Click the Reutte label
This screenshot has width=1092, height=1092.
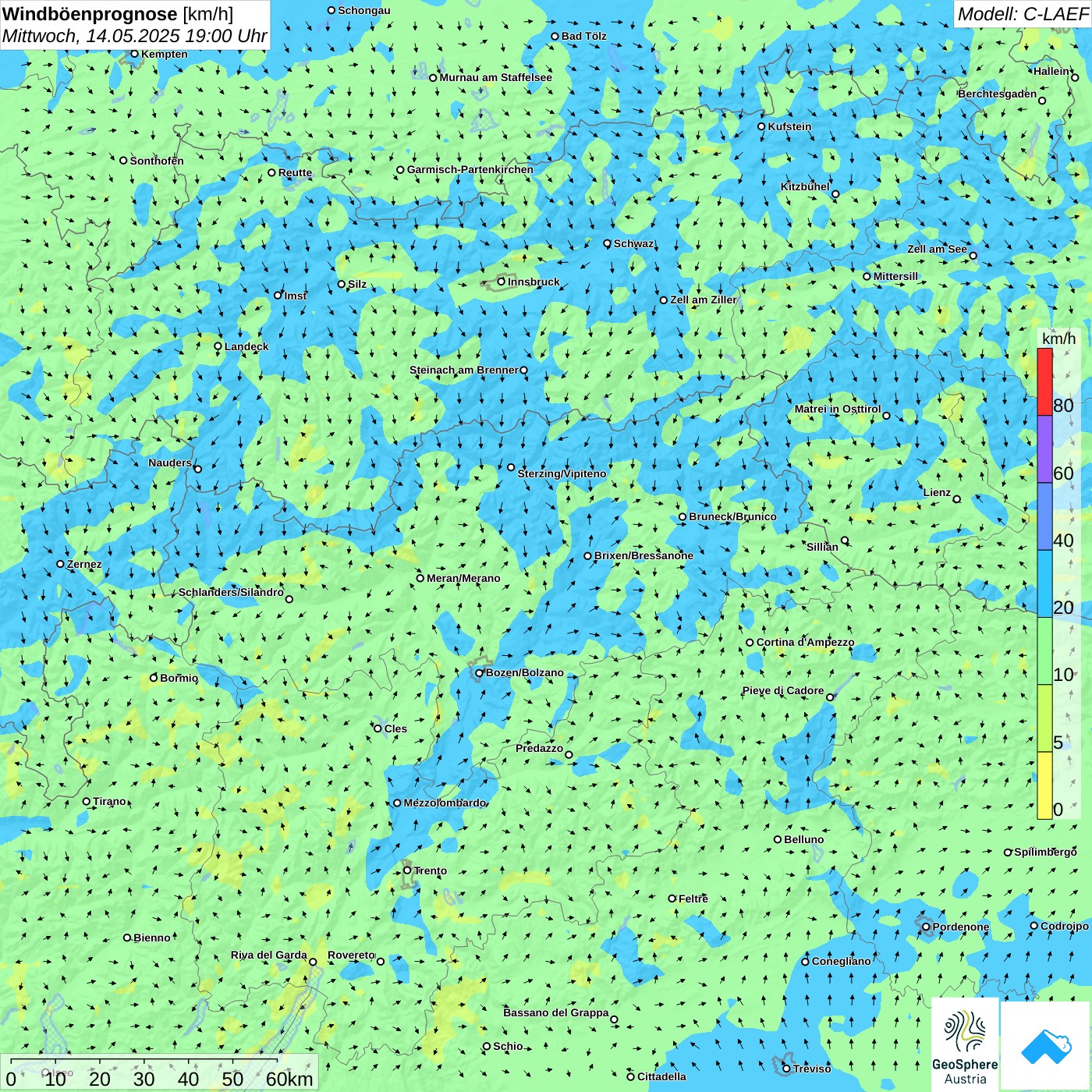click(x=295, y=172)
